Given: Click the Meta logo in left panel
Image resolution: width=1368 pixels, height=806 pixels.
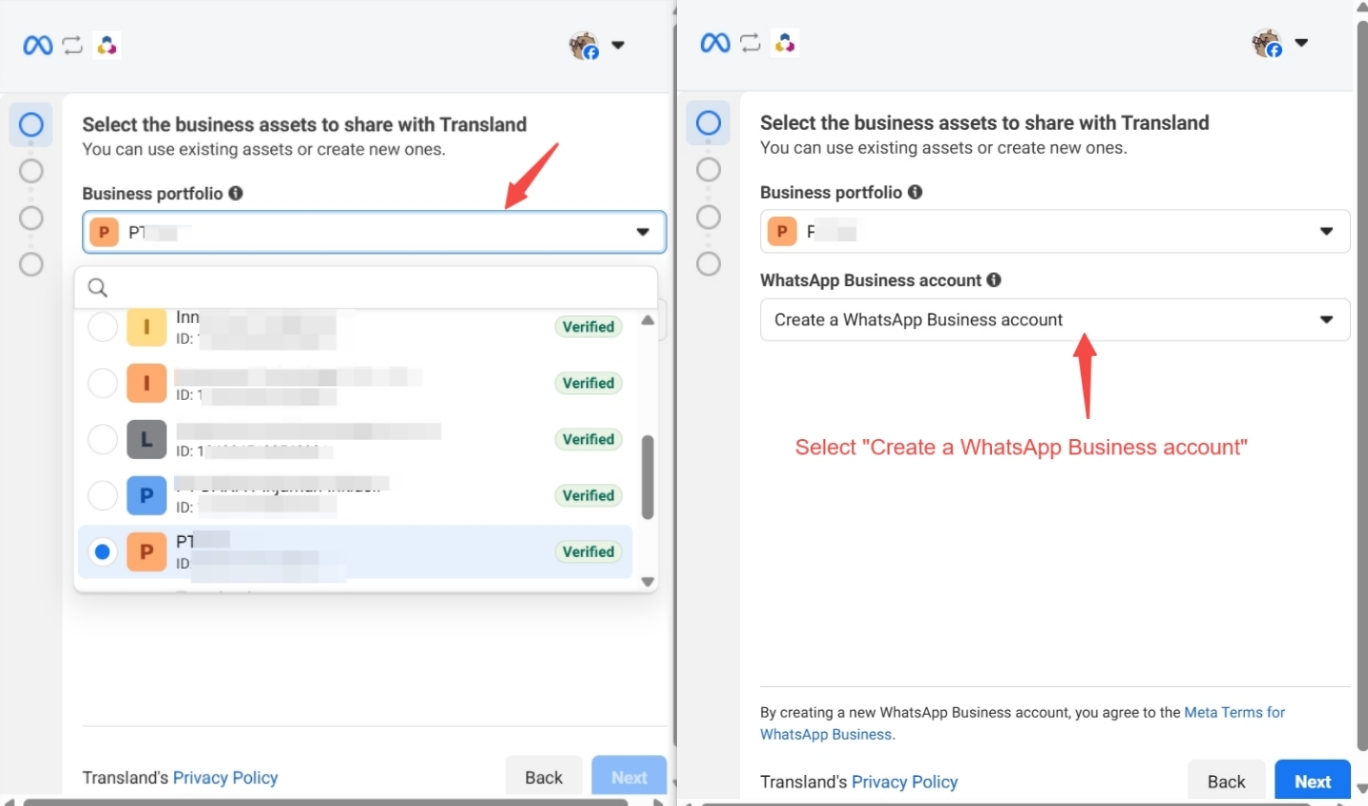Looking at the screenshot, I should click(38, 45).
